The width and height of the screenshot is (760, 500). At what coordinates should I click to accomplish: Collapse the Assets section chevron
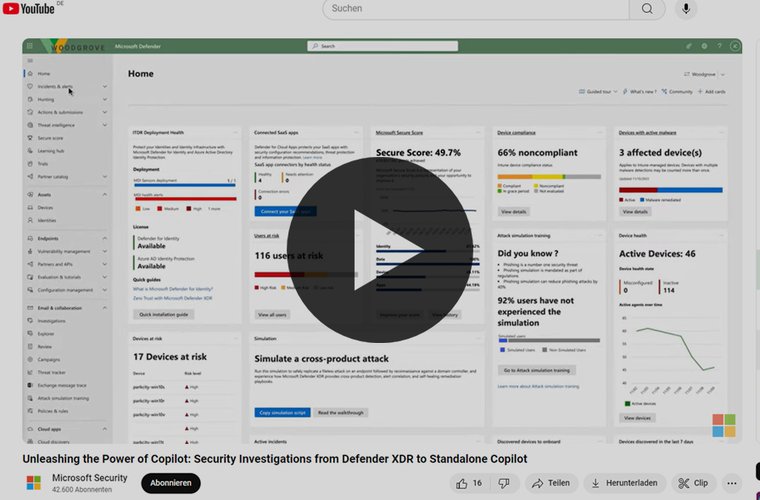pos(105,194)
